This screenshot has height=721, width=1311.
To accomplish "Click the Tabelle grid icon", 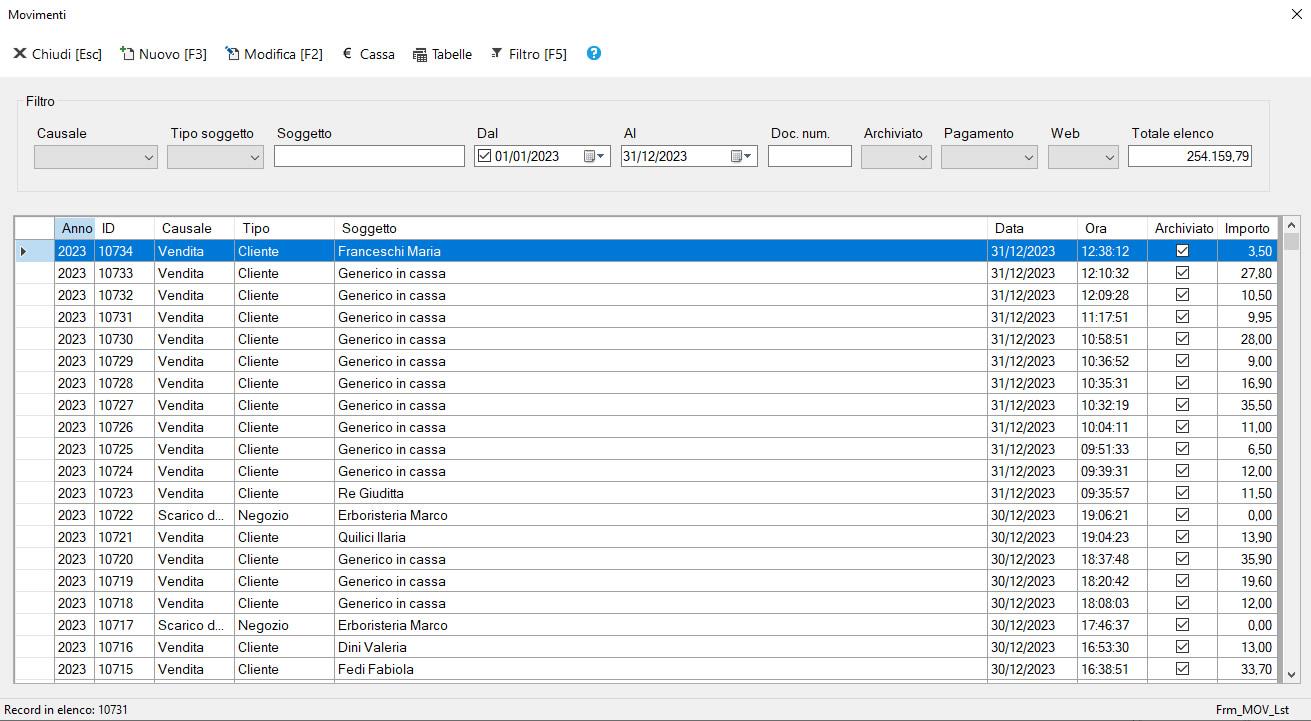I will point(420,54).
